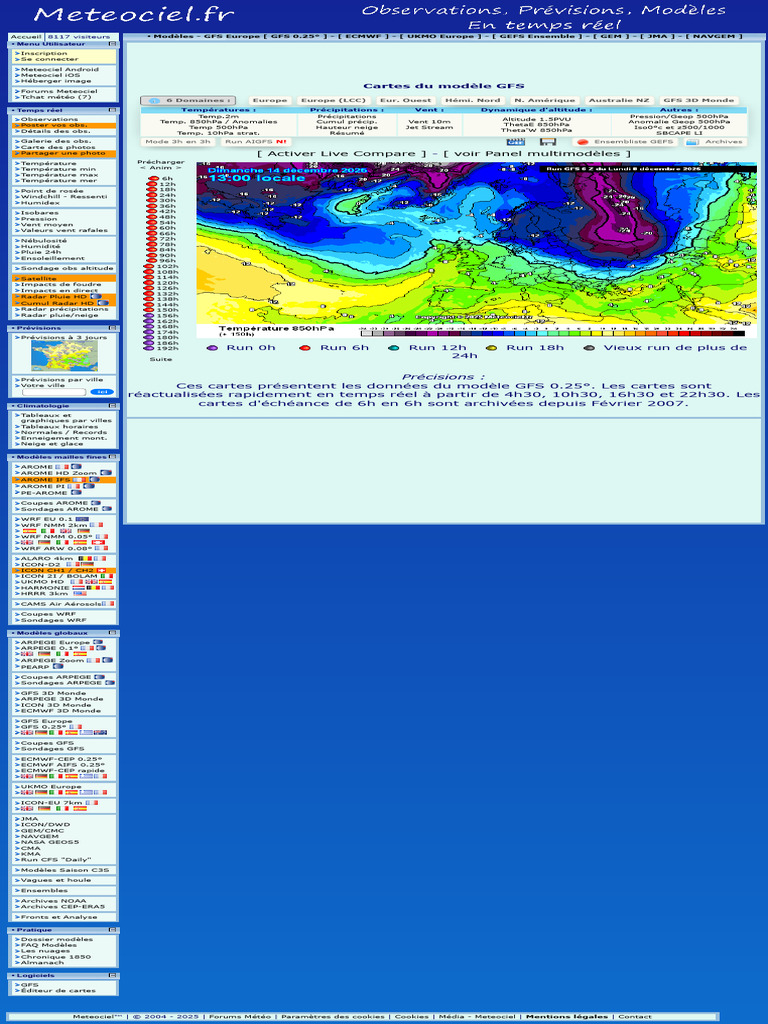The width and height of the screenshot is (768, 1024).
Task: Select the 192h forecast hour marker
Action: (x=149, y=348)
